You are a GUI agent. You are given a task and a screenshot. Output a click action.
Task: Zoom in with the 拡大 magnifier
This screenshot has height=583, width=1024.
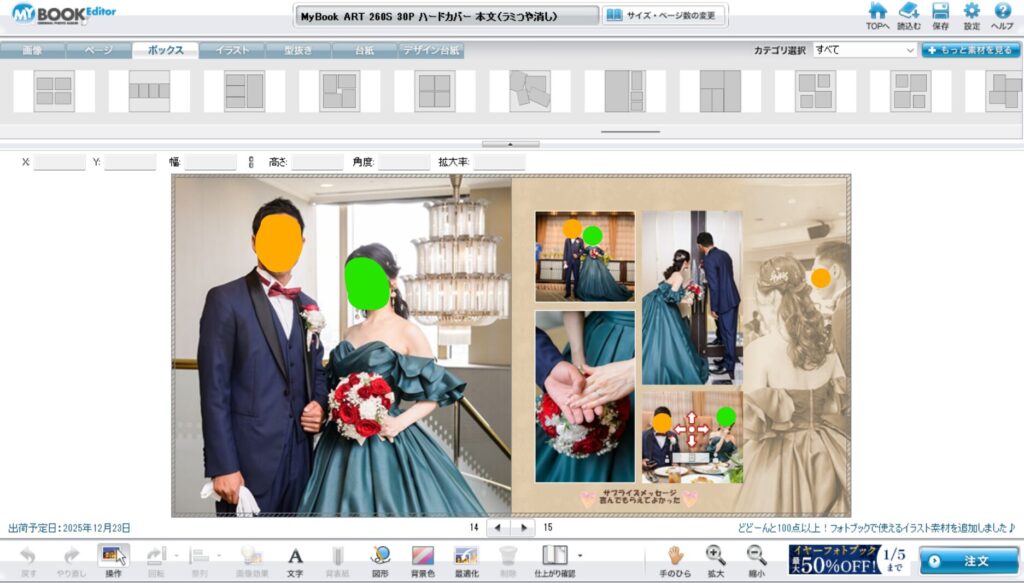[x=715, y=561]
